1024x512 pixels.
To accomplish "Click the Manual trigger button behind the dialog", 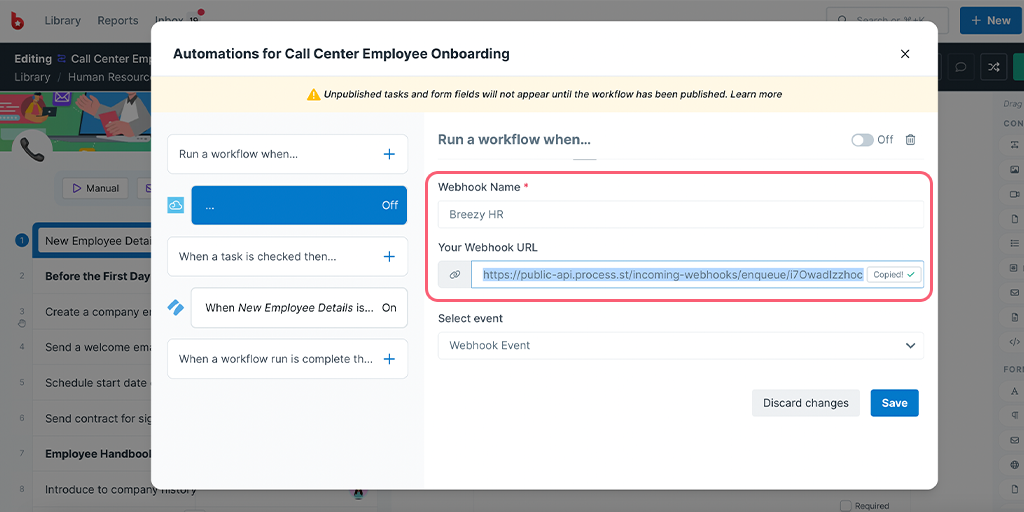I will coord(95,188).
